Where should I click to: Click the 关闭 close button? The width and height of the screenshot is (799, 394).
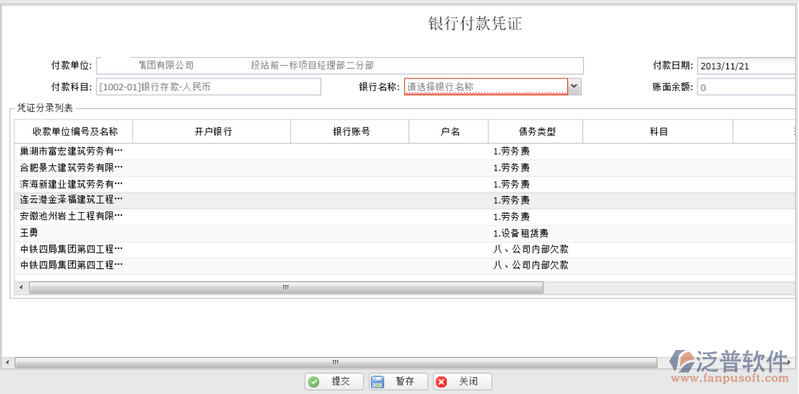[x=462, y=382]
